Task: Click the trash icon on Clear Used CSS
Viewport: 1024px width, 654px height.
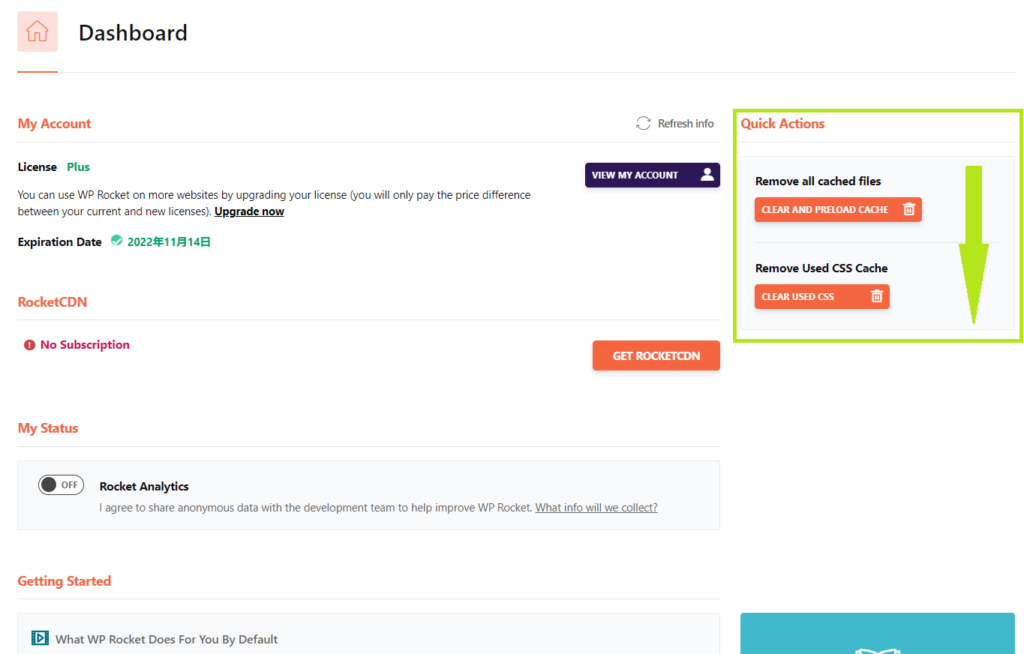Action: [x=876, y=297]
